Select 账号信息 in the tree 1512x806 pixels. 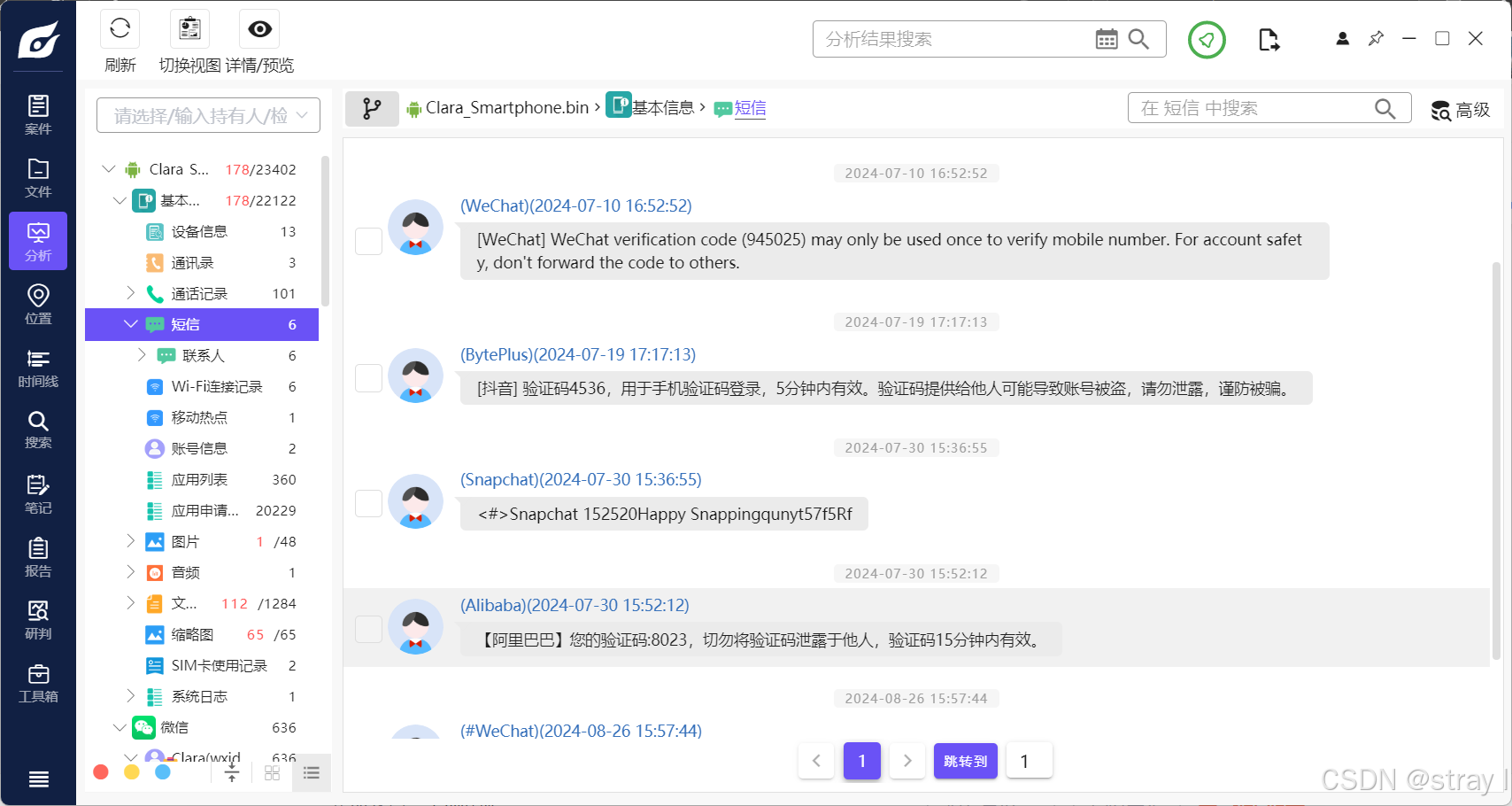(200, 448)
